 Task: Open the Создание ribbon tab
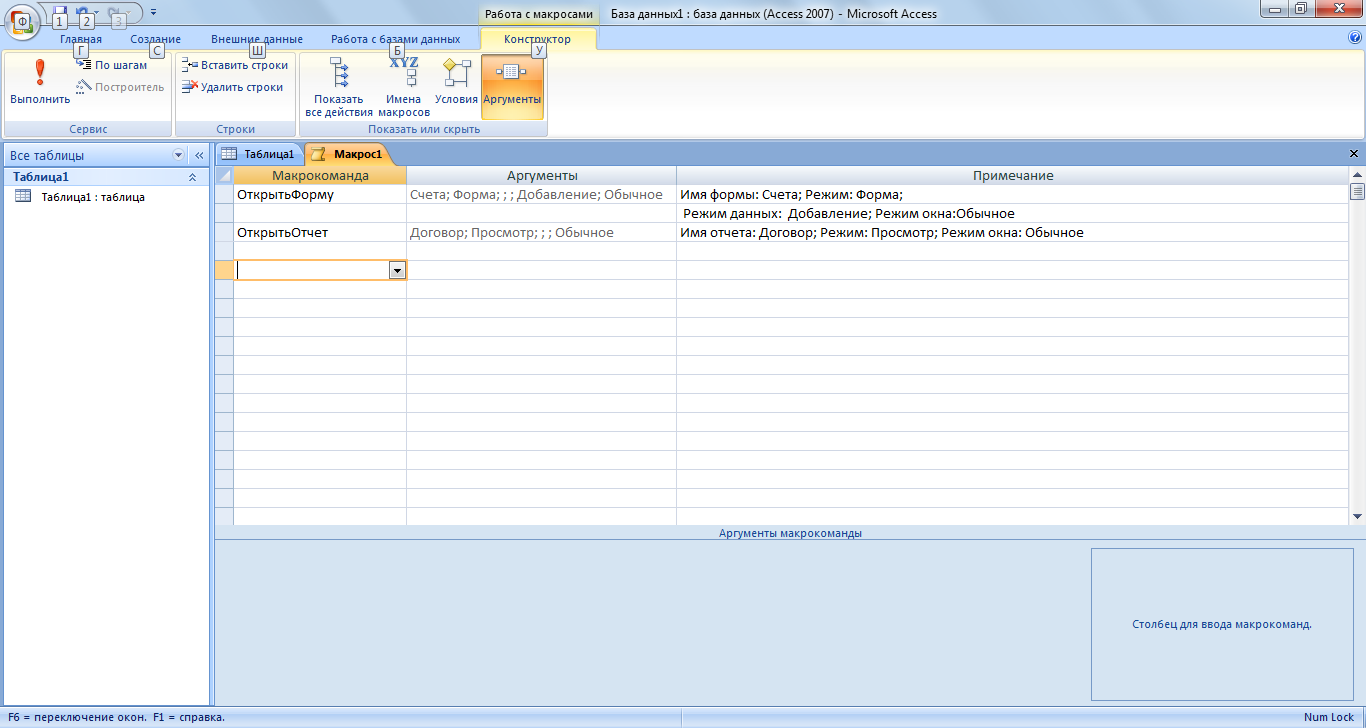[156, 39]
